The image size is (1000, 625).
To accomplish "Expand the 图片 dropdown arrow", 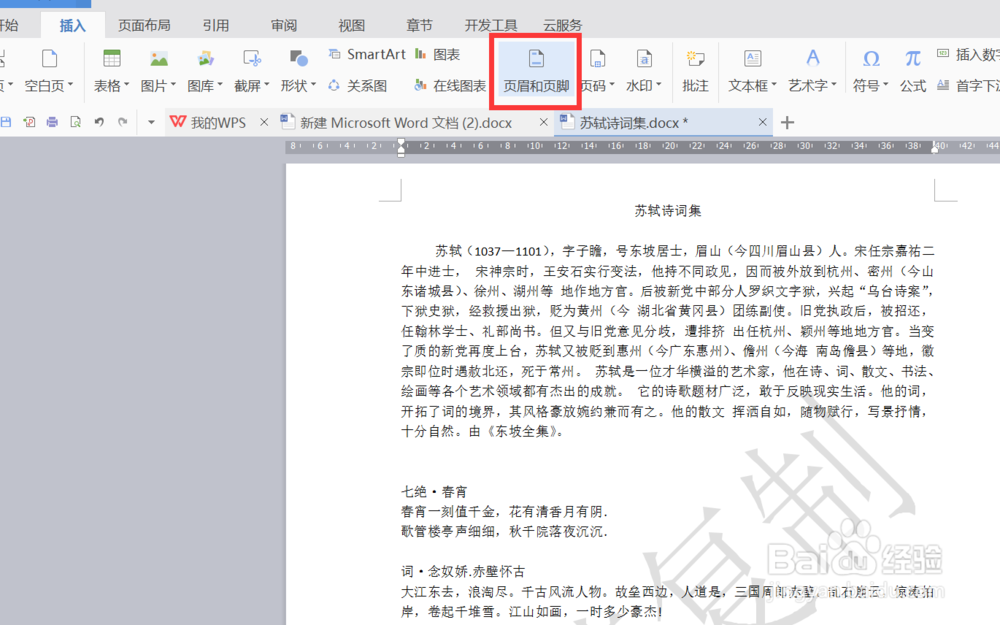I will (173, 85).
